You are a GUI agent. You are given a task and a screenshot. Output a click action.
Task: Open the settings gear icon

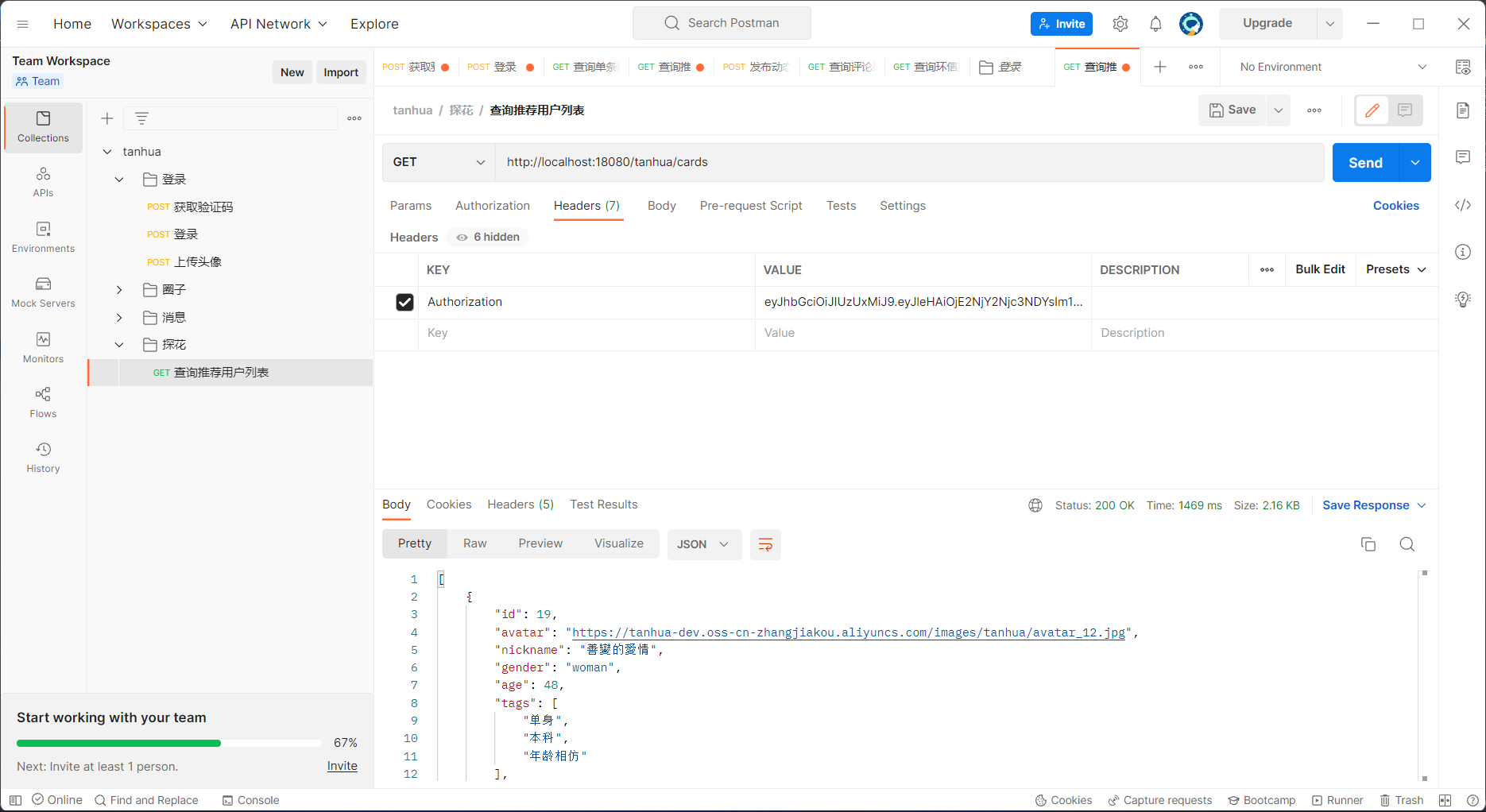click(x=1120, y=24)
